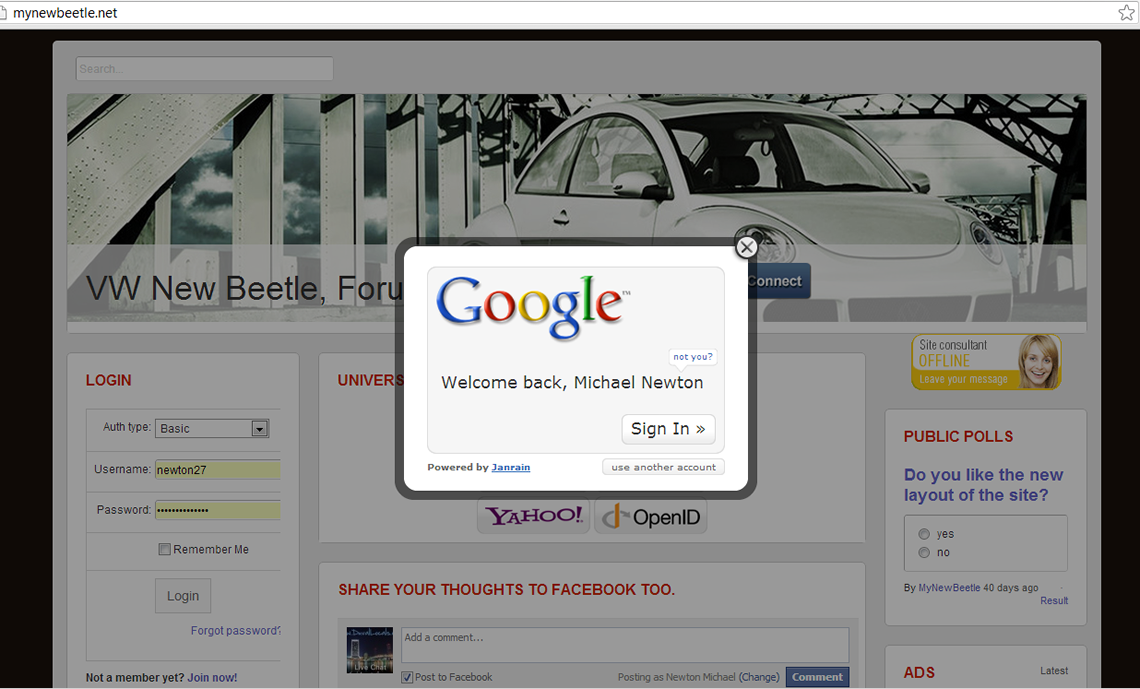
Task: Click 'Welcome back, Michael Newton' text
Action: tap(572, 382)
